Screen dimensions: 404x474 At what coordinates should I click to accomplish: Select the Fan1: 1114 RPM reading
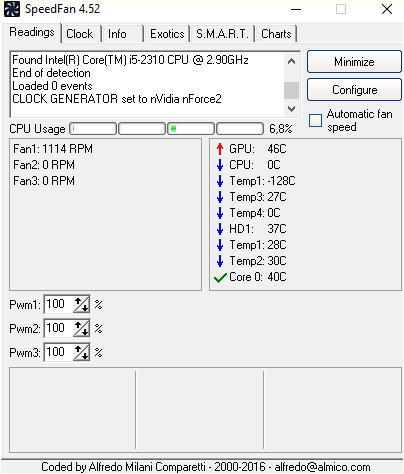[53, 149]
